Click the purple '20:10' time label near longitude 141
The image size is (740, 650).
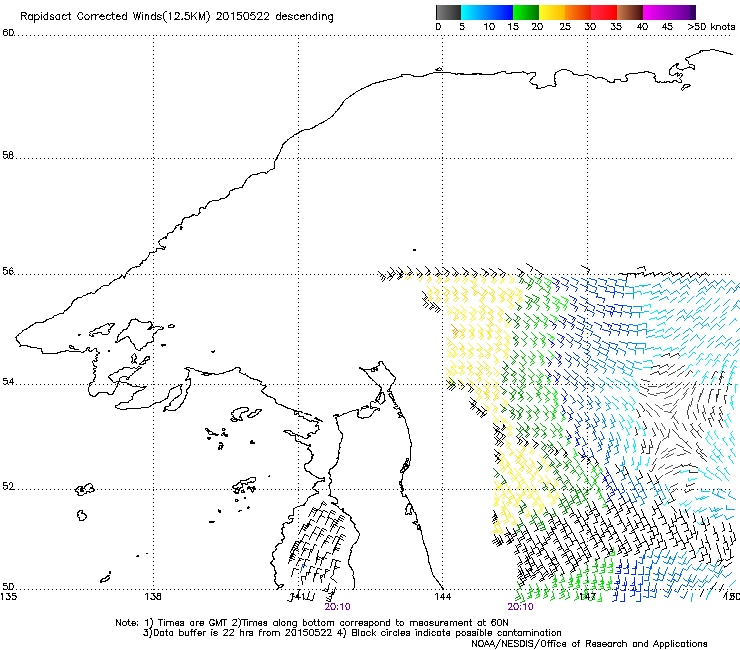[337, 607]
